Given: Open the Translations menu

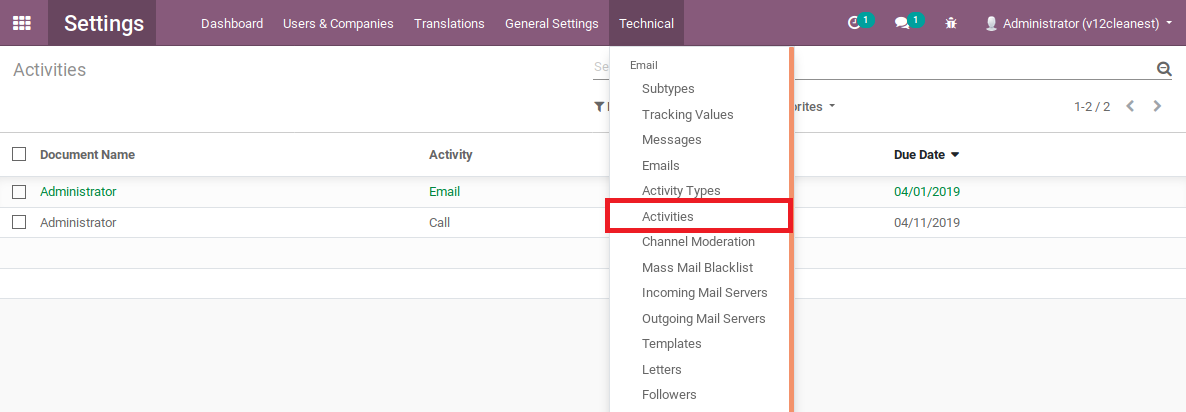Looking at the screenshot, I should point(449,23).
